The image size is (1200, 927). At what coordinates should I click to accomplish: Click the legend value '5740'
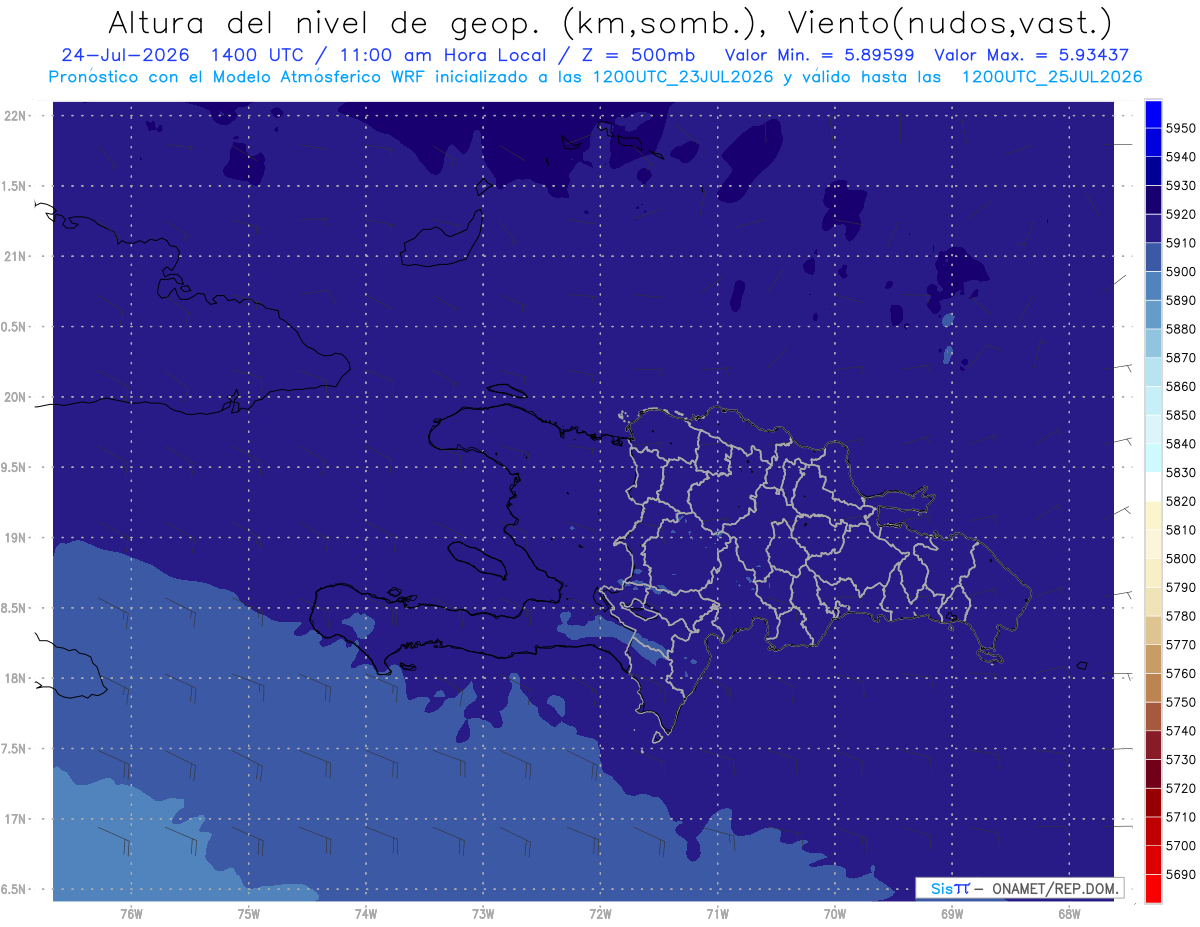coord(1180,731)
